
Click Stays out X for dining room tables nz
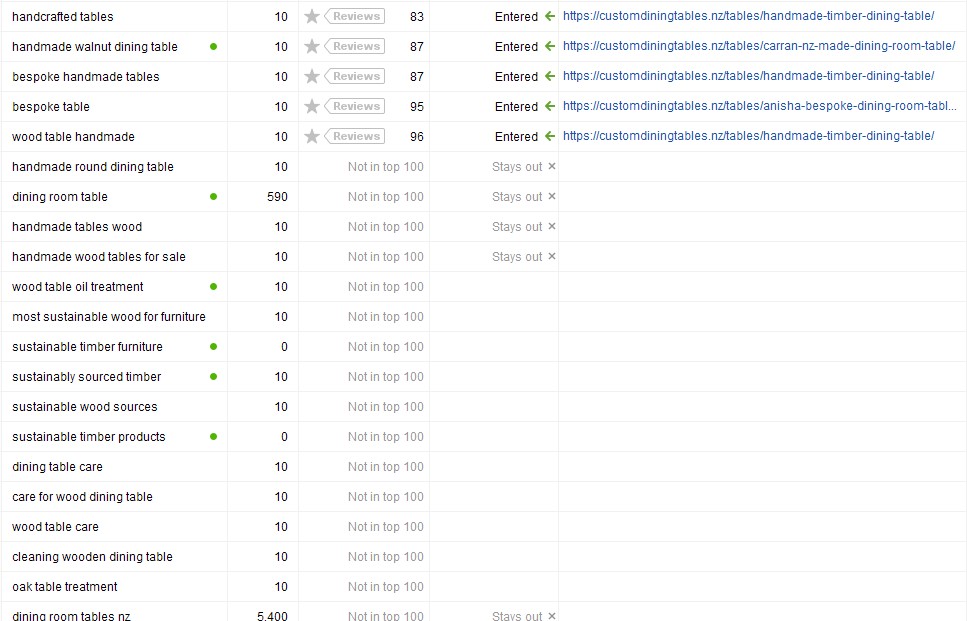(x=552, y=616)
